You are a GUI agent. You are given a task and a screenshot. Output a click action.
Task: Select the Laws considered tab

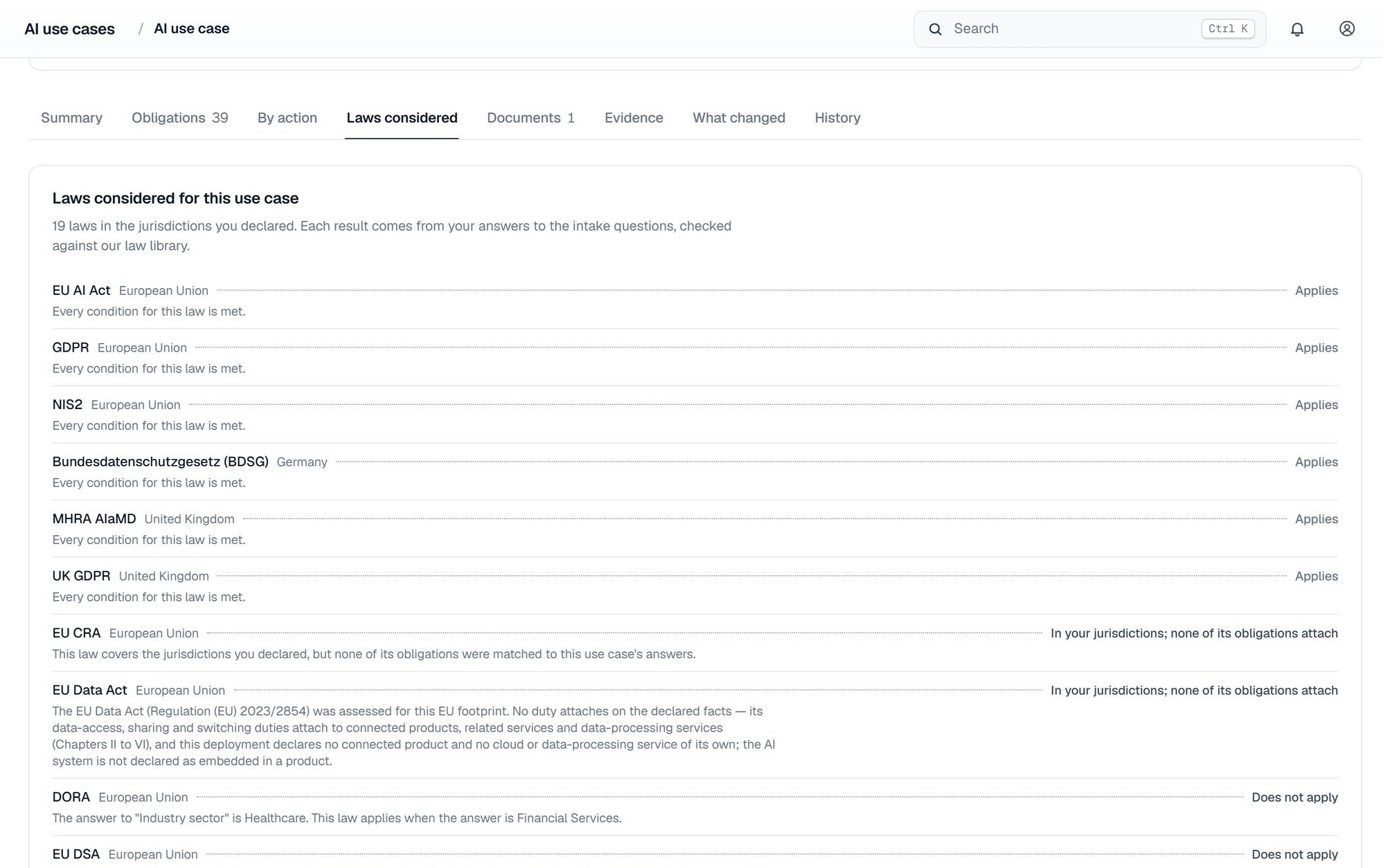pos(402,118)
